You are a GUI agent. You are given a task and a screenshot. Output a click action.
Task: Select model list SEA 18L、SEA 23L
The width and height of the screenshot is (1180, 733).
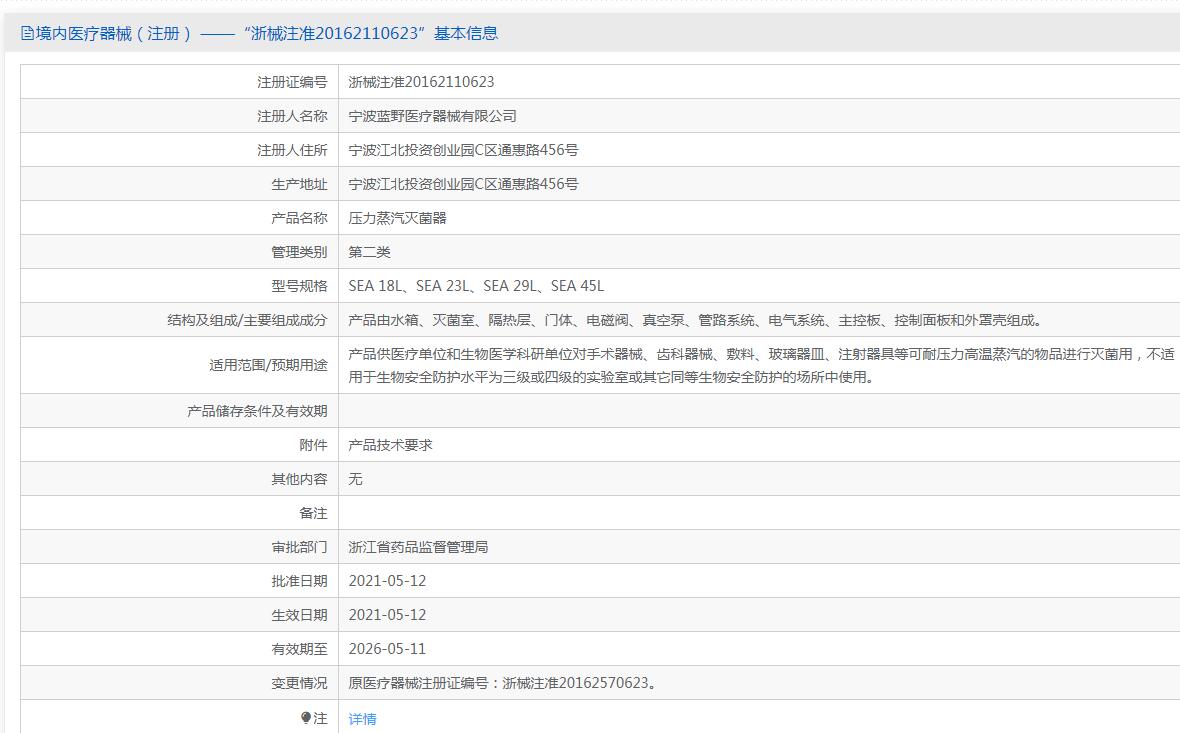click(x=476, y=286)
